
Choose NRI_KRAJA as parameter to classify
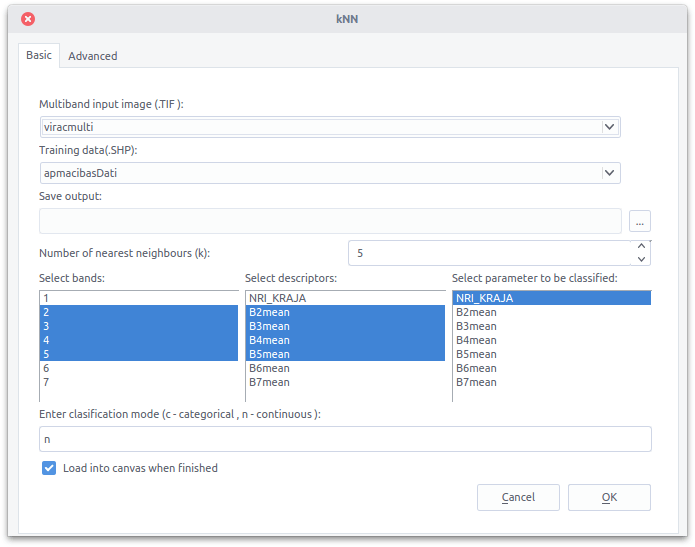tap(552, 298)
